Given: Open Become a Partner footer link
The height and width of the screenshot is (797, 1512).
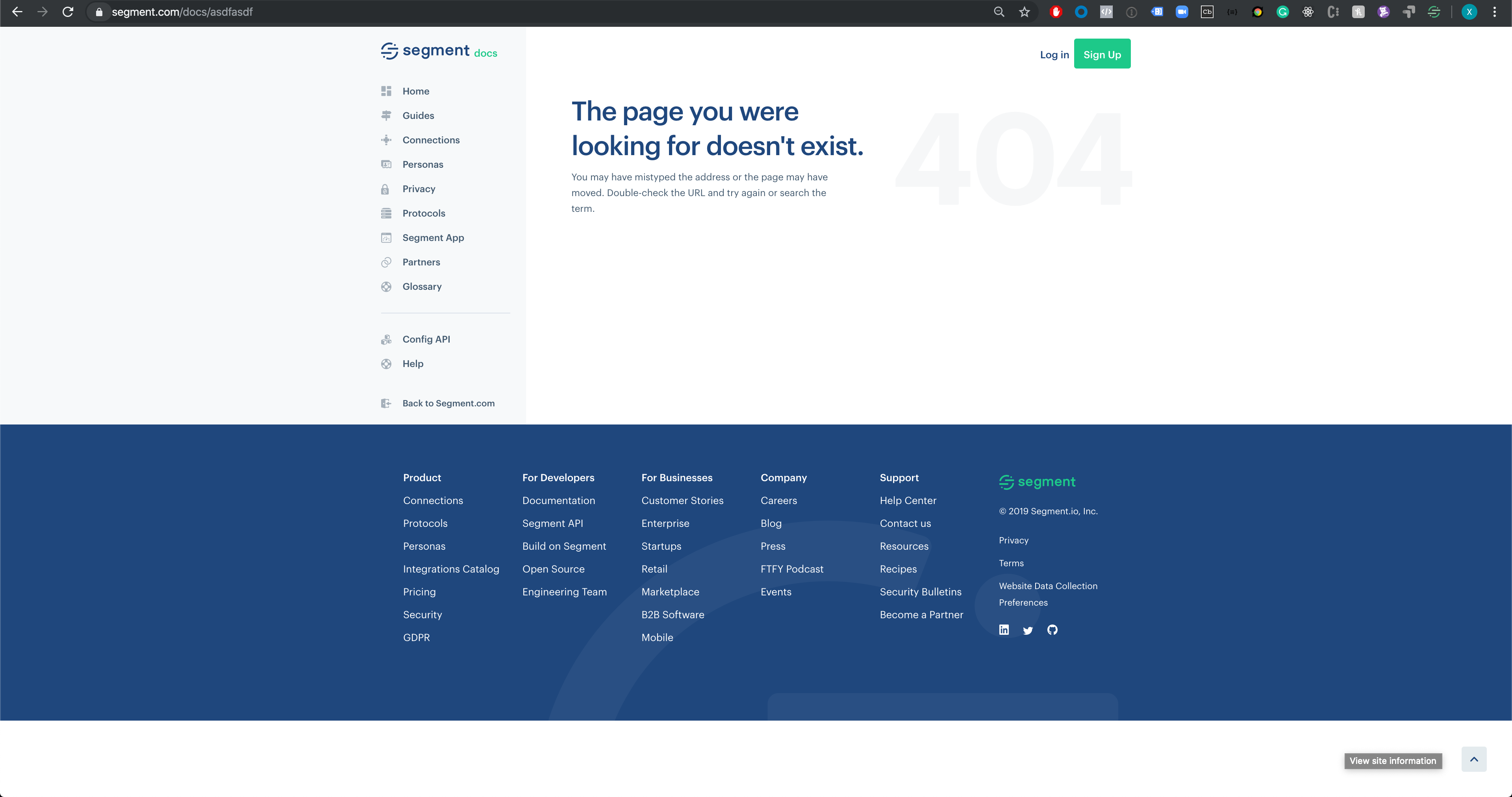Looking at the screenshot, I should 921,615.
